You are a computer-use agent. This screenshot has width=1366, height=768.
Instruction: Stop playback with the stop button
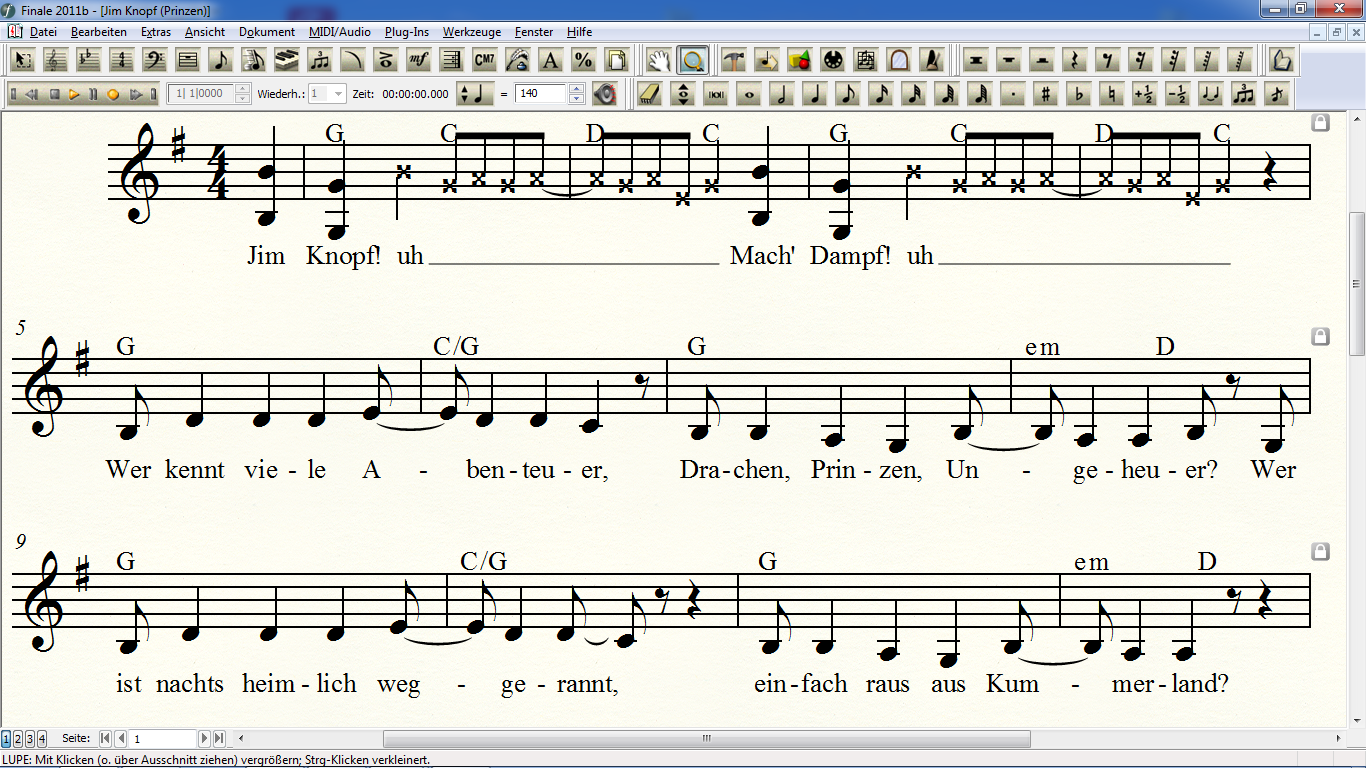pos(55,95)
